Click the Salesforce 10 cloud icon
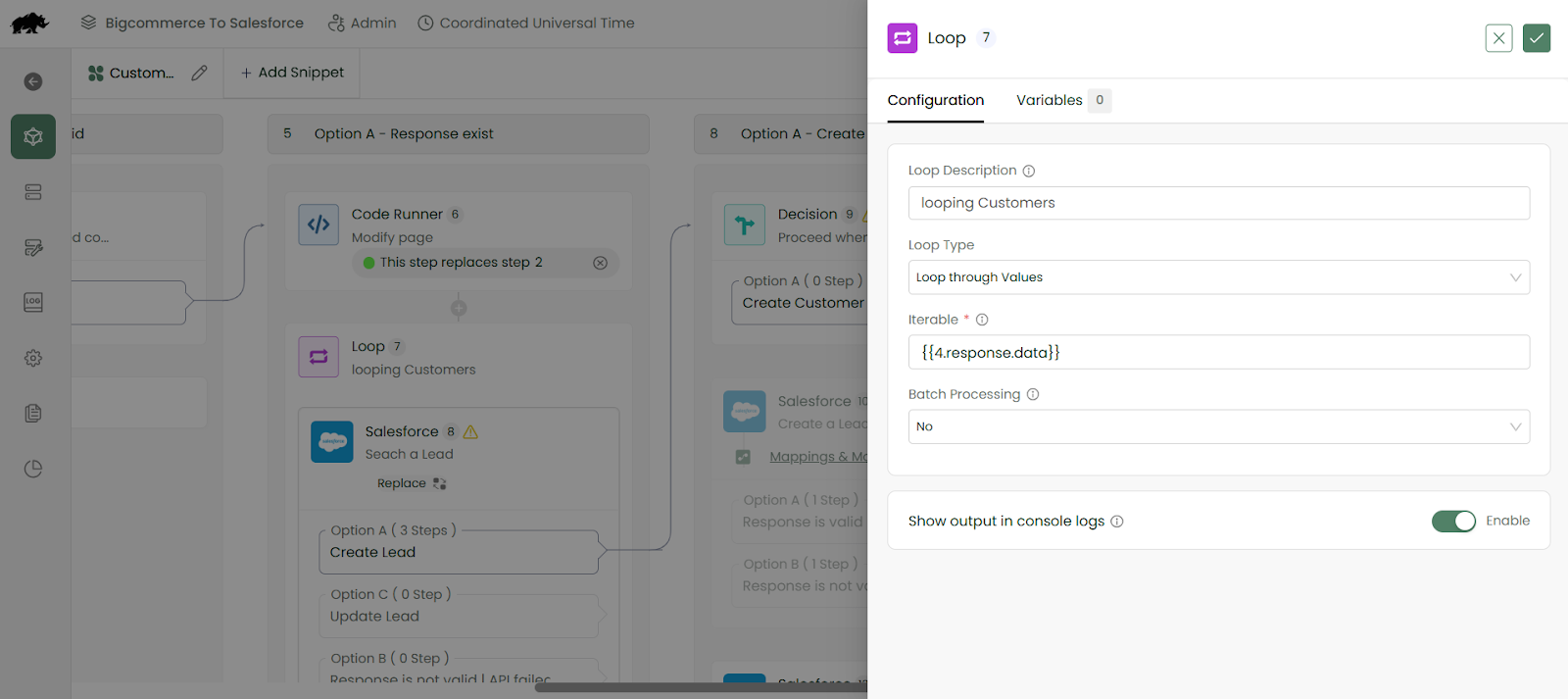Viewport: 1568px width, 699px height. coord(745,412)
